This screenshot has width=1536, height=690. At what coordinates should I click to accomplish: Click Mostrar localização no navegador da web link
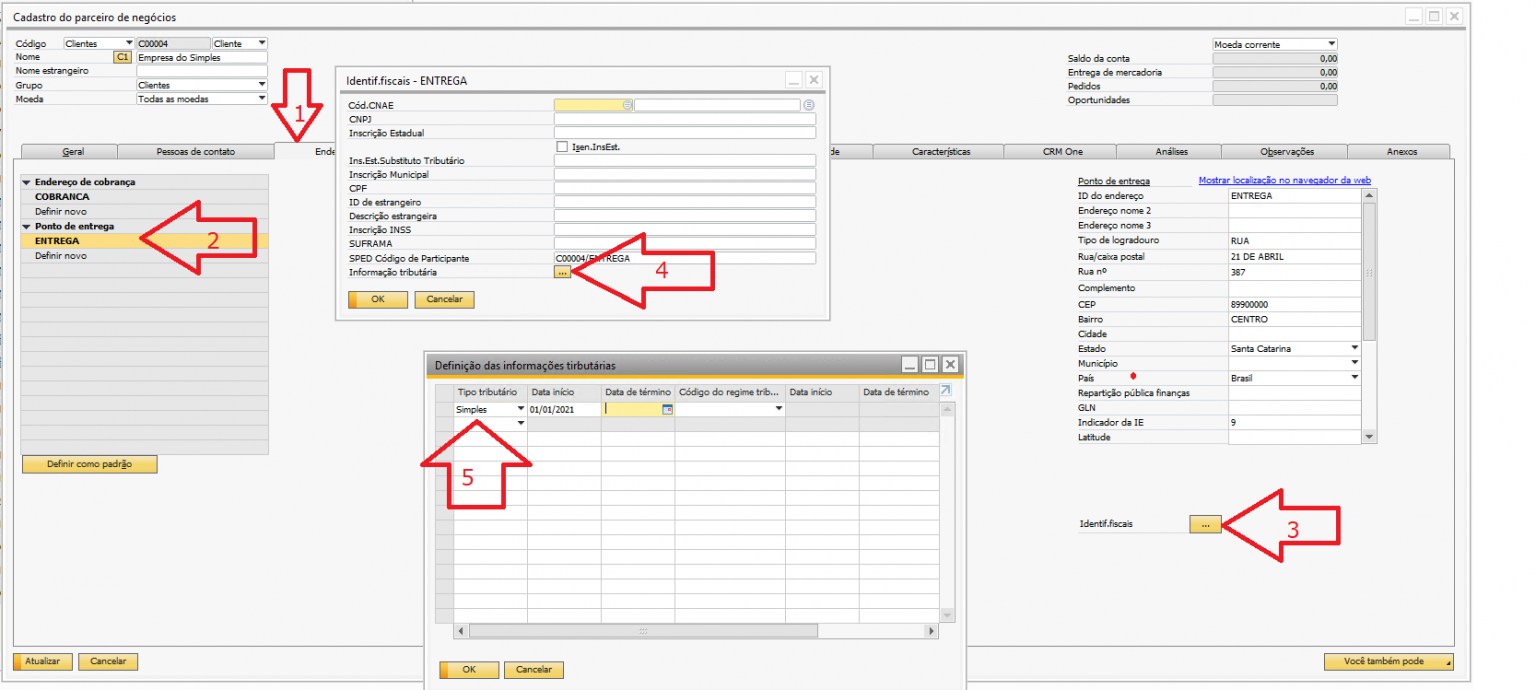[1284, 181]
